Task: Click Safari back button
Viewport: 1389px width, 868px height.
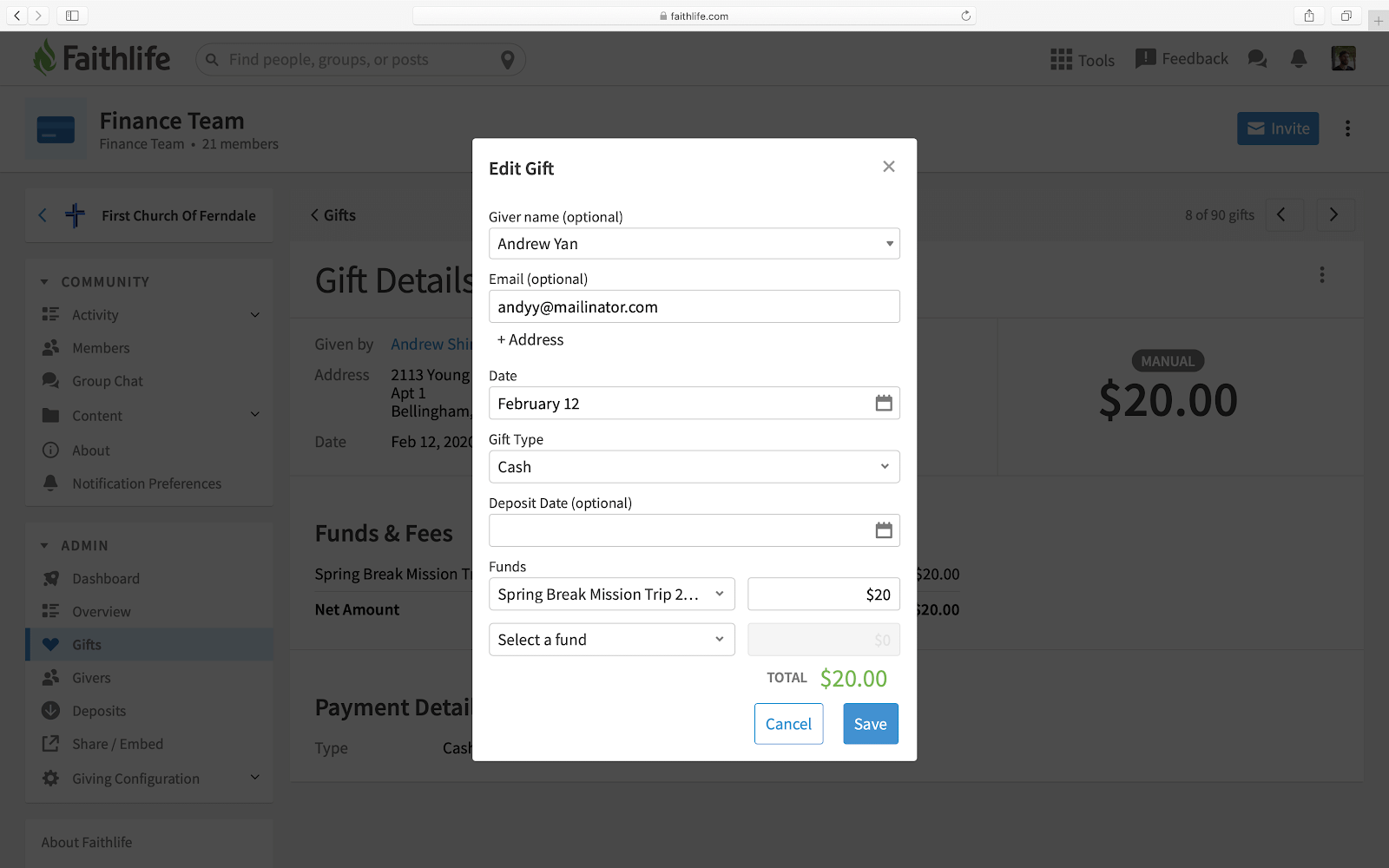Action: (x=16, y=16)
